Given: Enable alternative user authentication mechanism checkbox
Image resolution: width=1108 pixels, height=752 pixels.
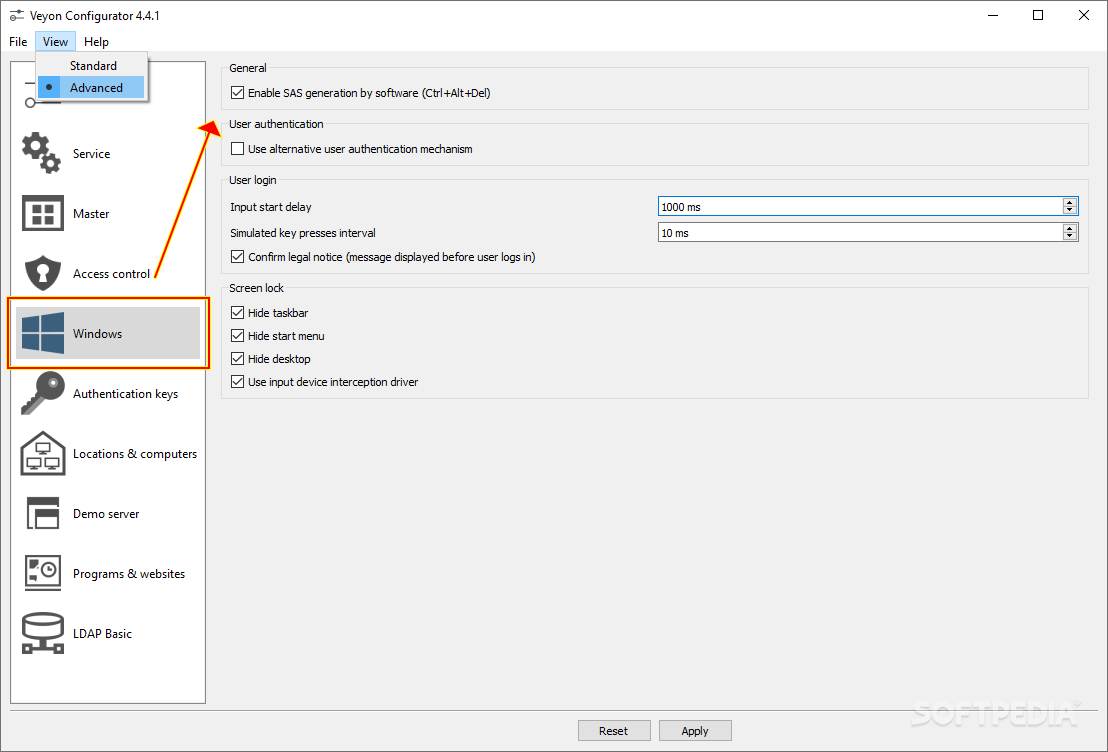Looking at the screenshot, I should click(237, 148).
